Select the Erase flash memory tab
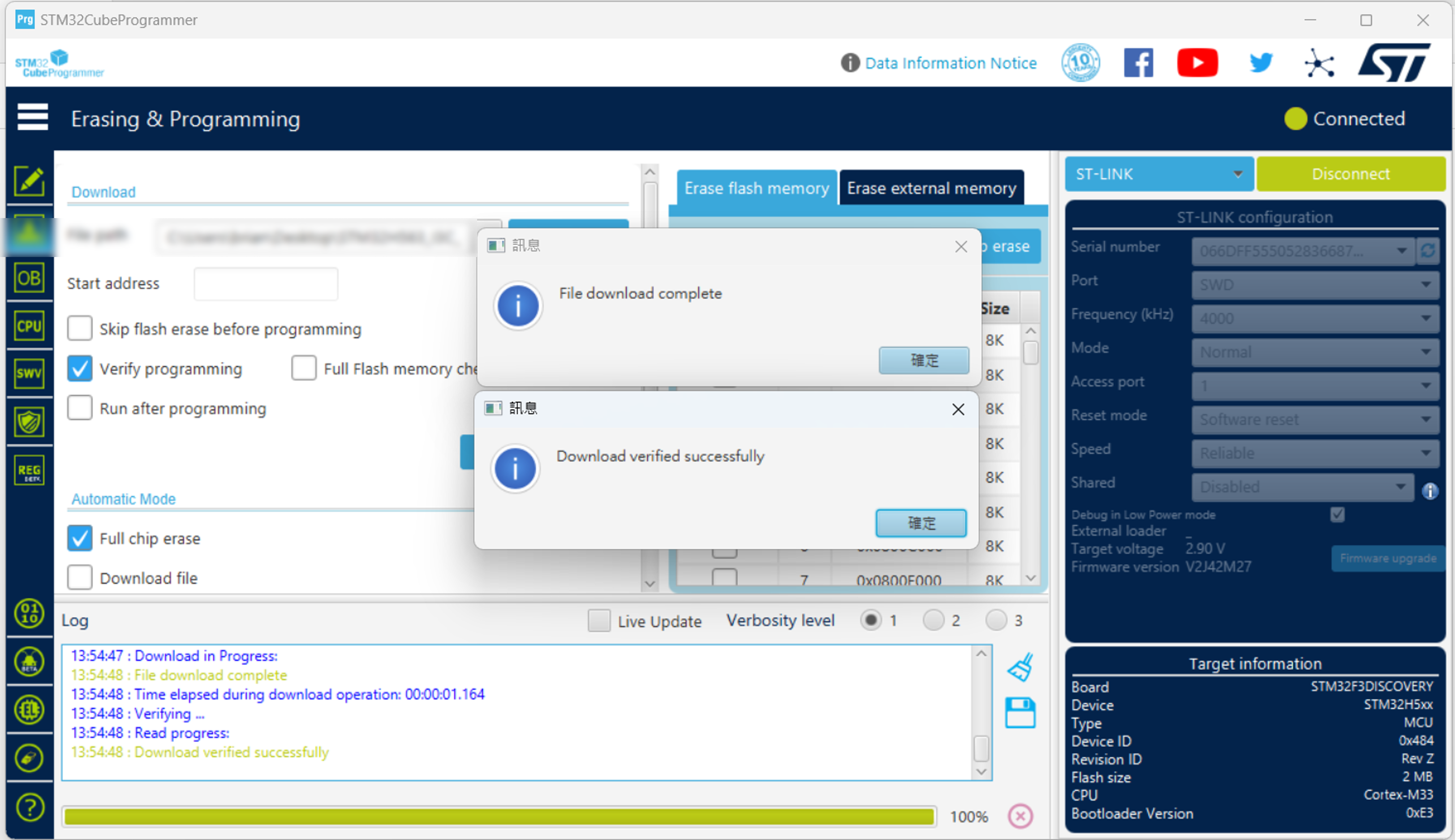 click(756, 188)
